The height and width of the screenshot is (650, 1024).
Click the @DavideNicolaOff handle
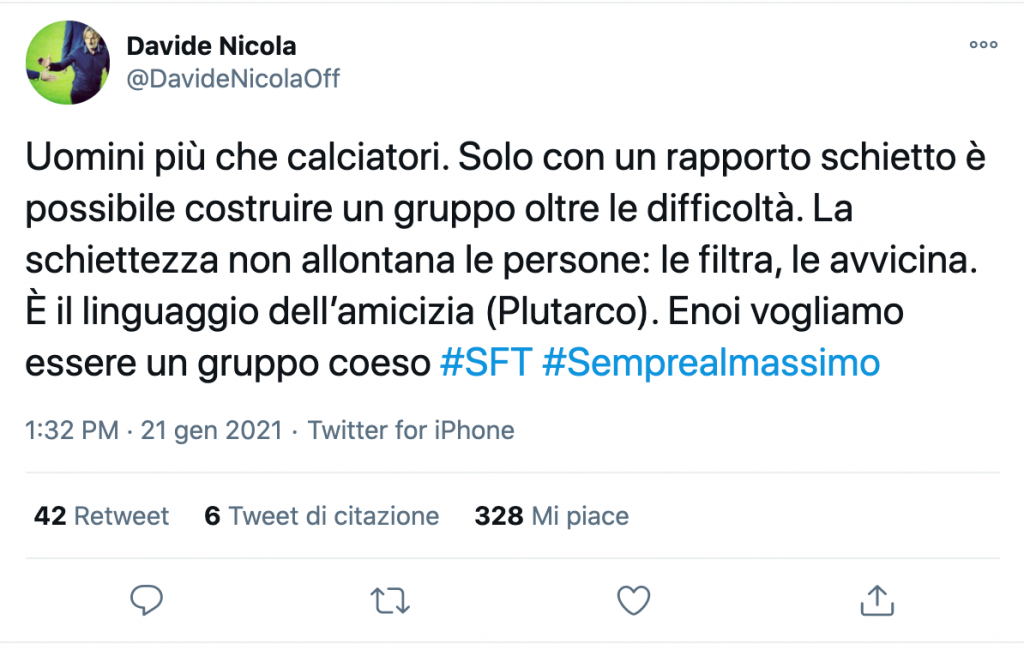point(233,79)
